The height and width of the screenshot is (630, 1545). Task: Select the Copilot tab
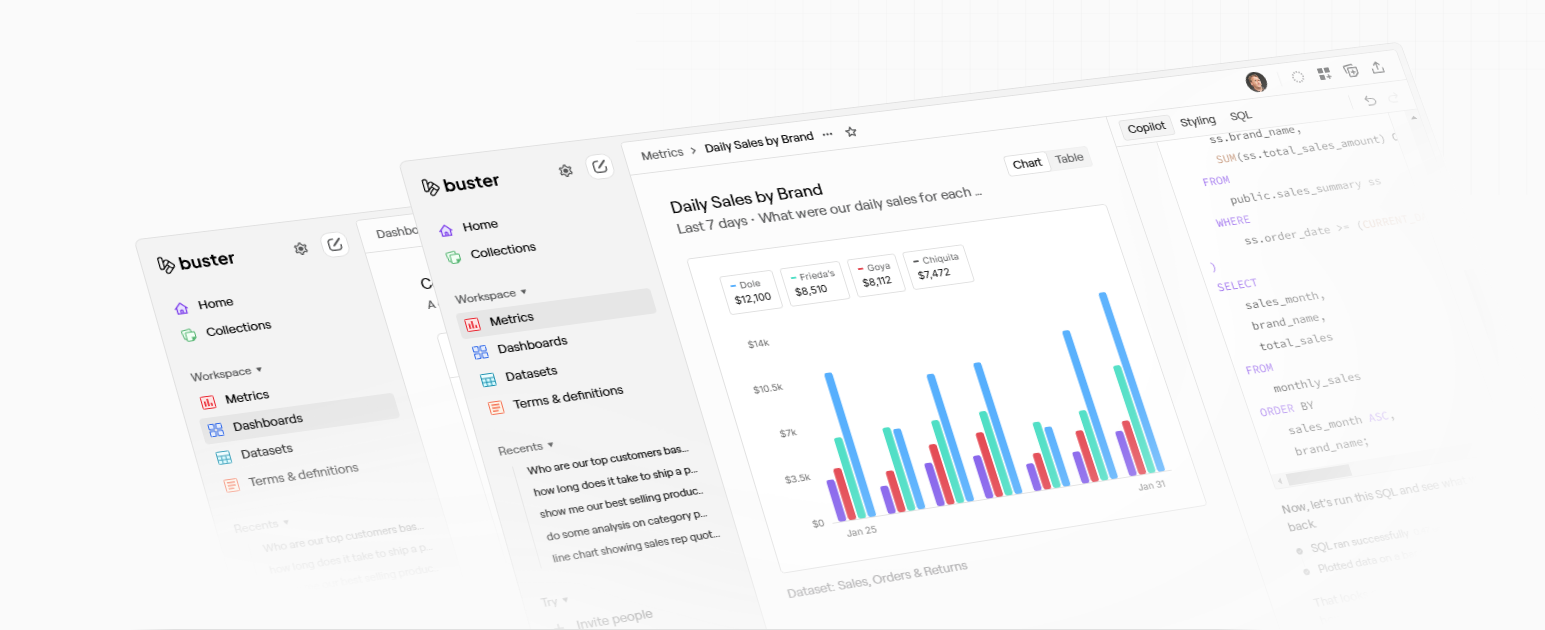point(1146,127)
